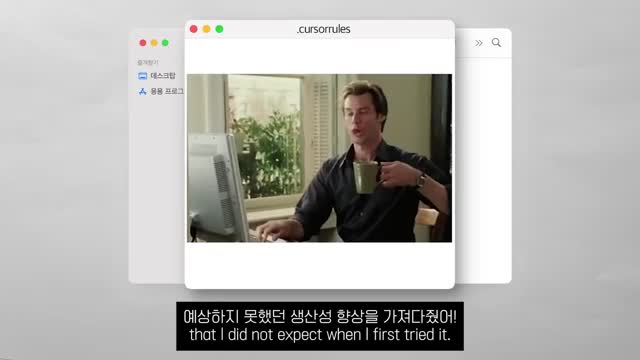Image resolution: width=640 pixels, height=360 pixels.
Task: Zoom the Finder window using green button
Action: click(165, 43)
